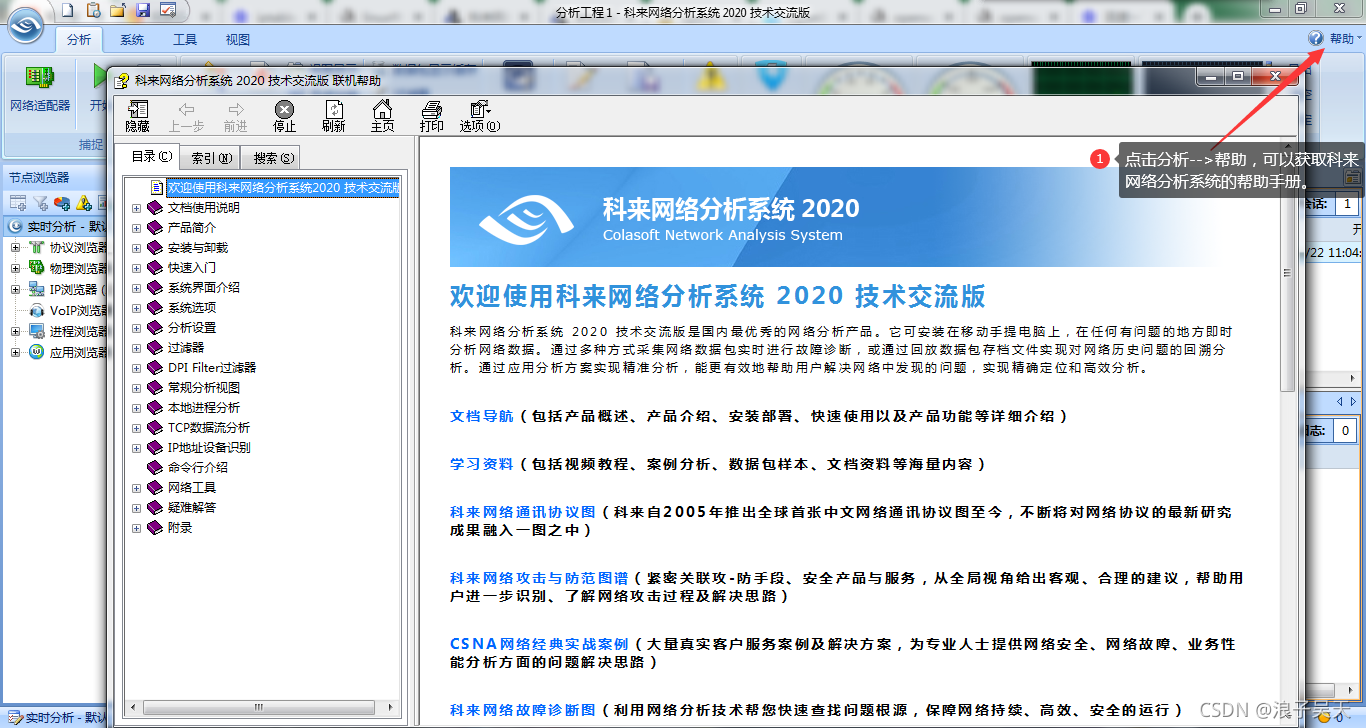The height and width of the screenshot is (728, 1366).
Task: Click the add-table icon in 节点浏览器 toolbar
Action: [17, 203]
